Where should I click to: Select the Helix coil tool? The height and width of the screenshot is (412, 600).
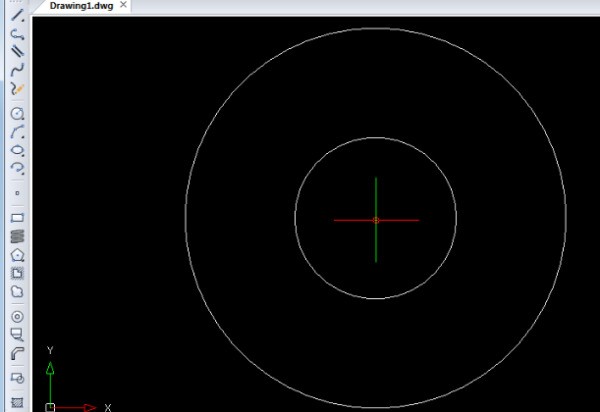pyautogui.click(x=17, y=236)
